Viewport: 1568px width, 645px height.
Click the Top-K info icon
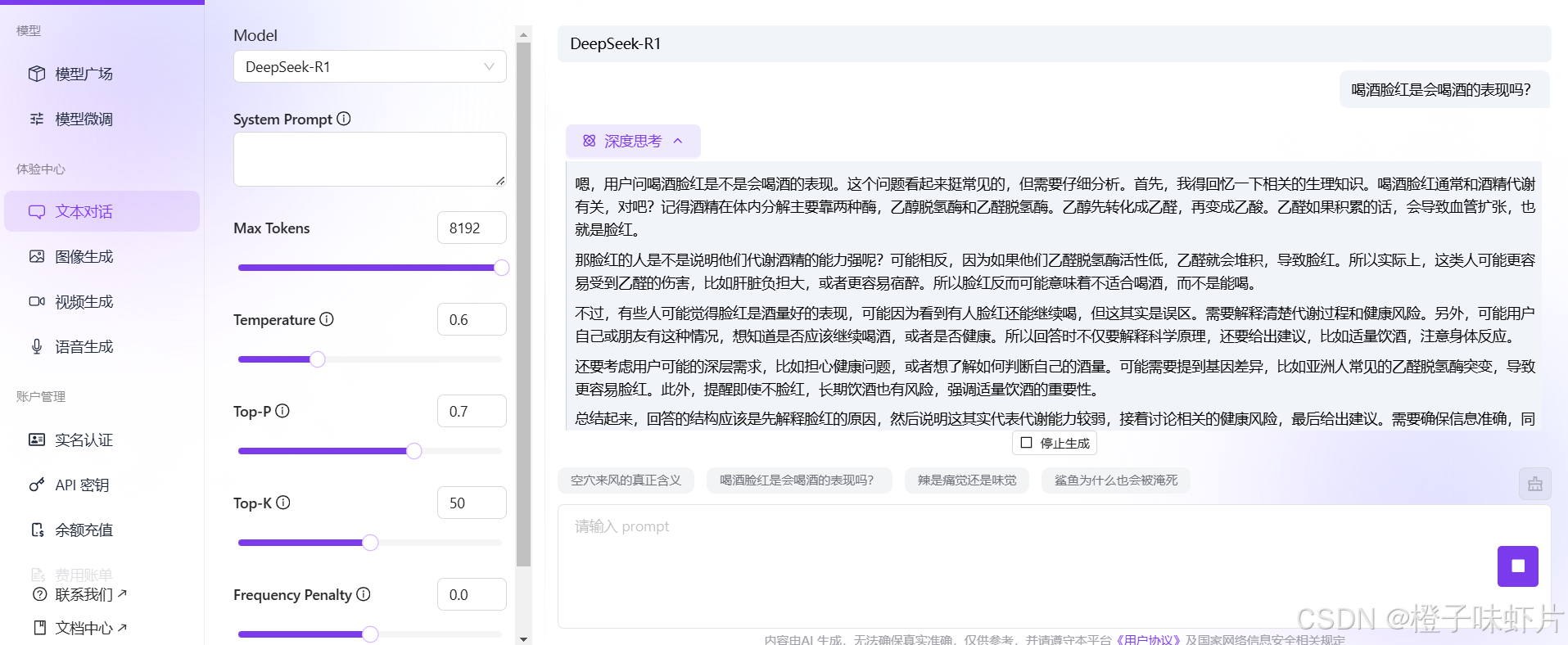(283, 503)
